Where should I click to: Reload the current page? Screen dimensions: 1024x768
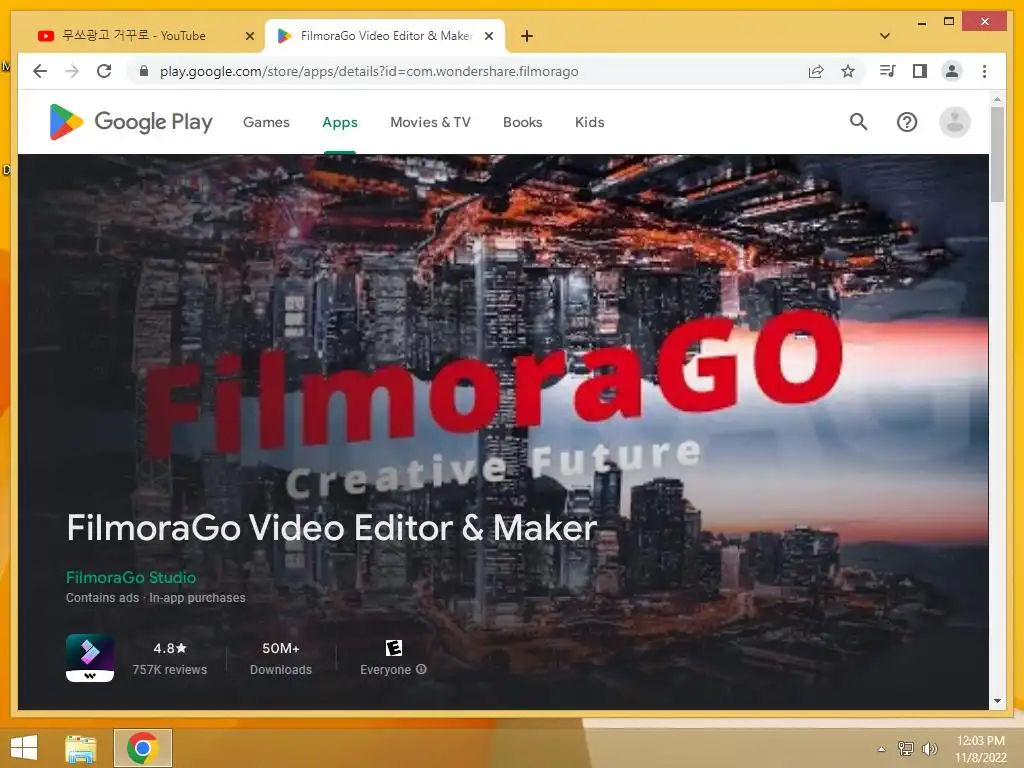point(104,71)
